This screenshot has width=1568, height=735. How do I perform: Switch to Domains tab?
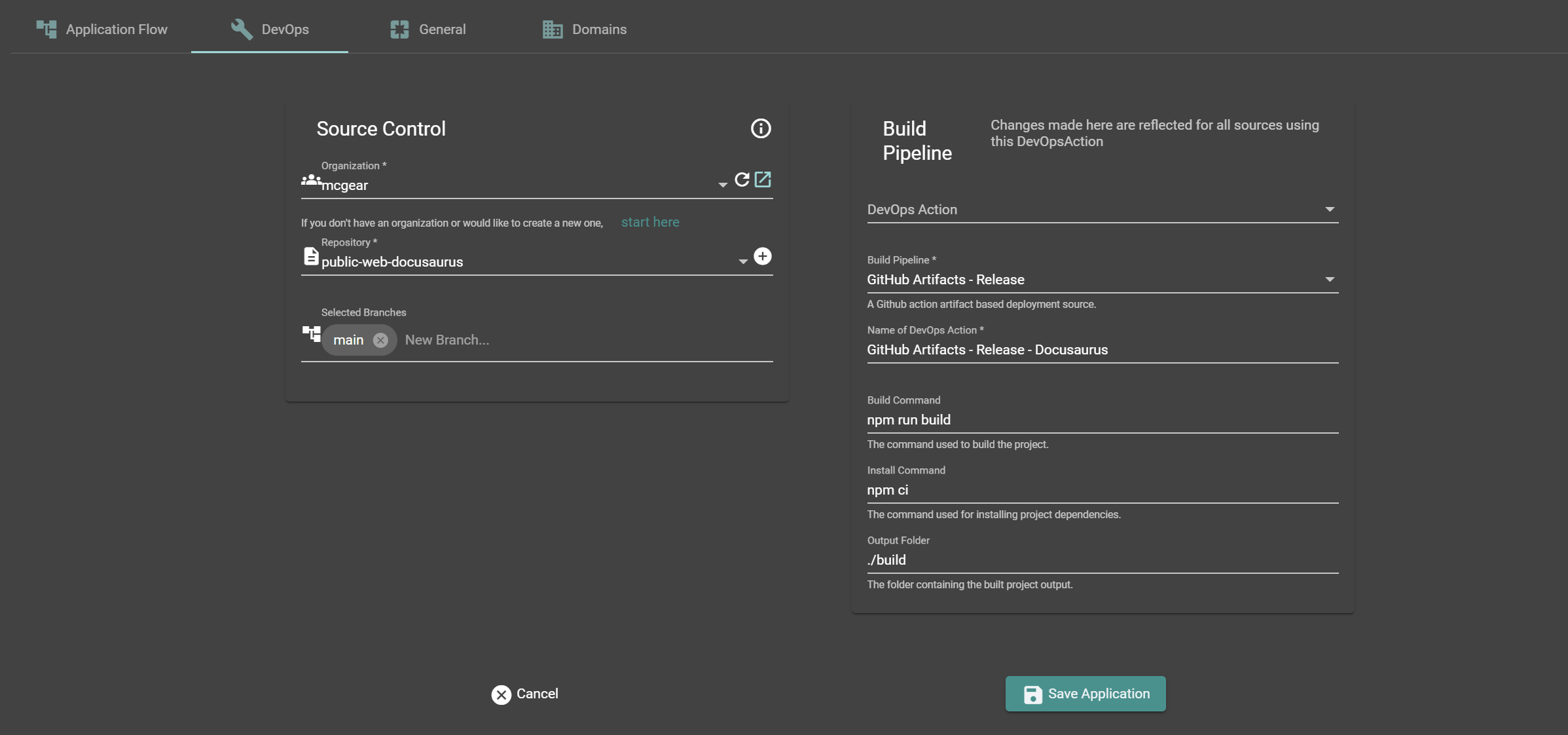pyautogui.click(x=585, y=29)
